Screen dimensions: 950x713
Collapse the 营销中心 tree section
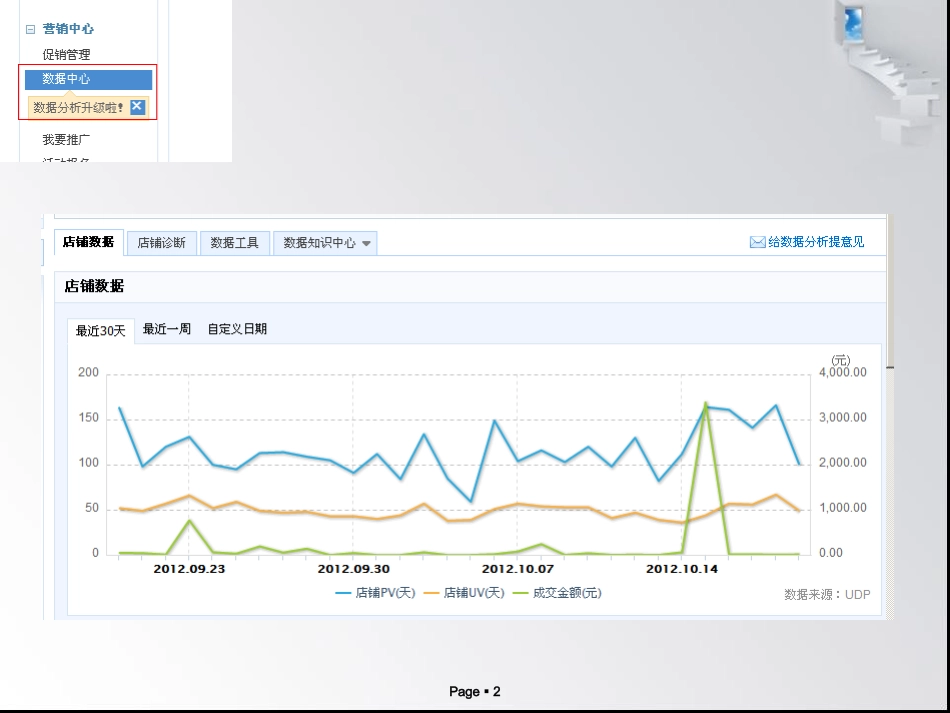pyautogui.click(x=30, y=30)
